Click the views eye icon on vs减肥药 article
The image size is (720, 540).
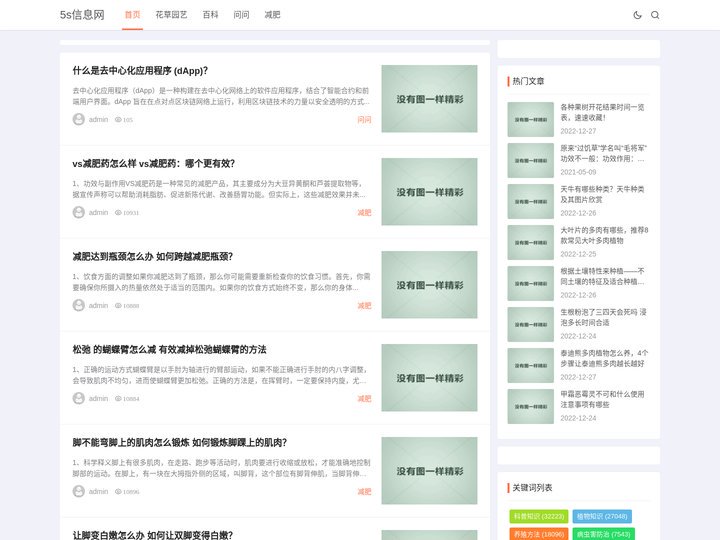pyautogui.click(x=118, y=212)
